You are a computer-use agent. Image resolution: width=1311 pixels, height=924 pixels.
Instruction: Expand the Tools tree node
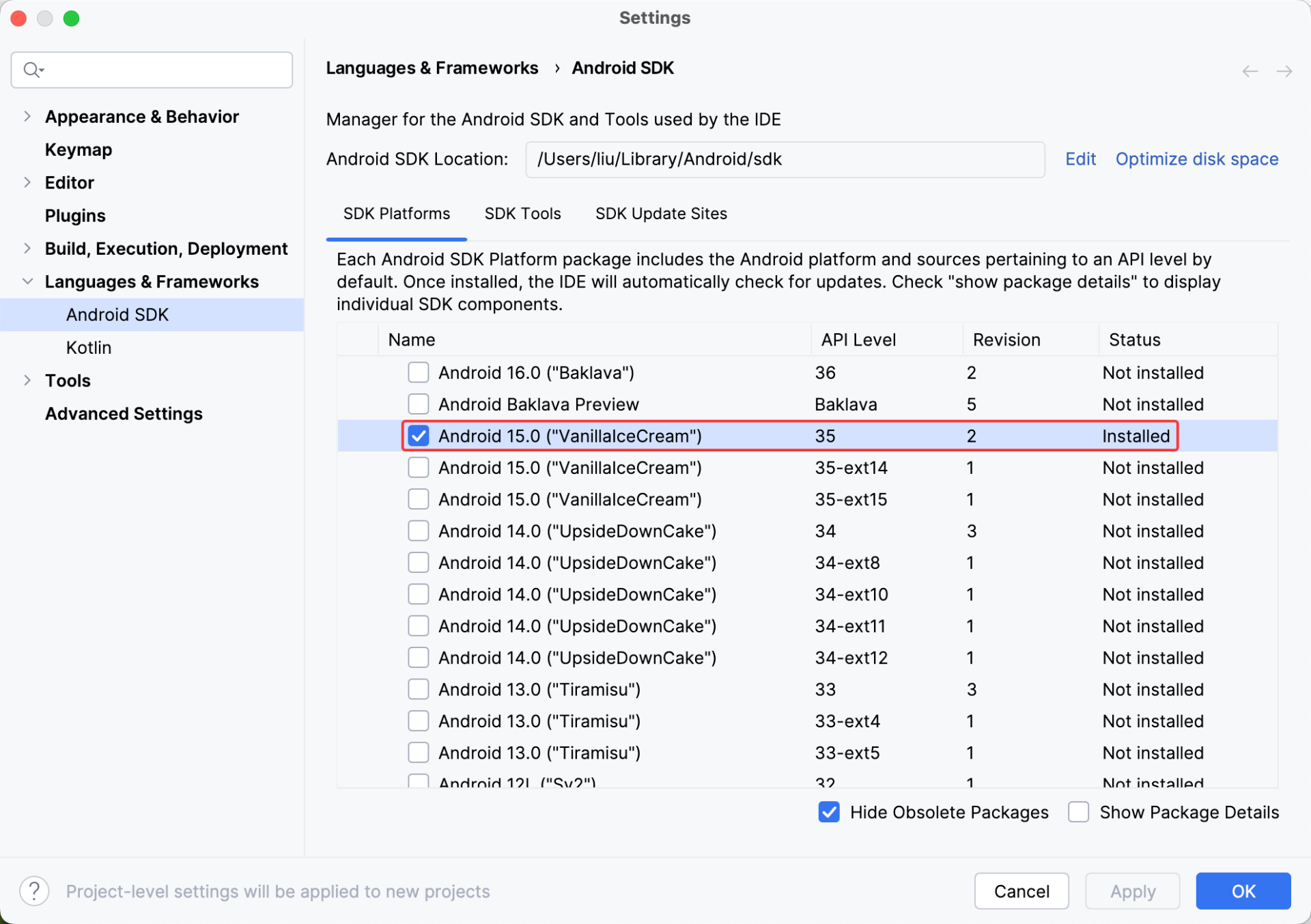27,380
